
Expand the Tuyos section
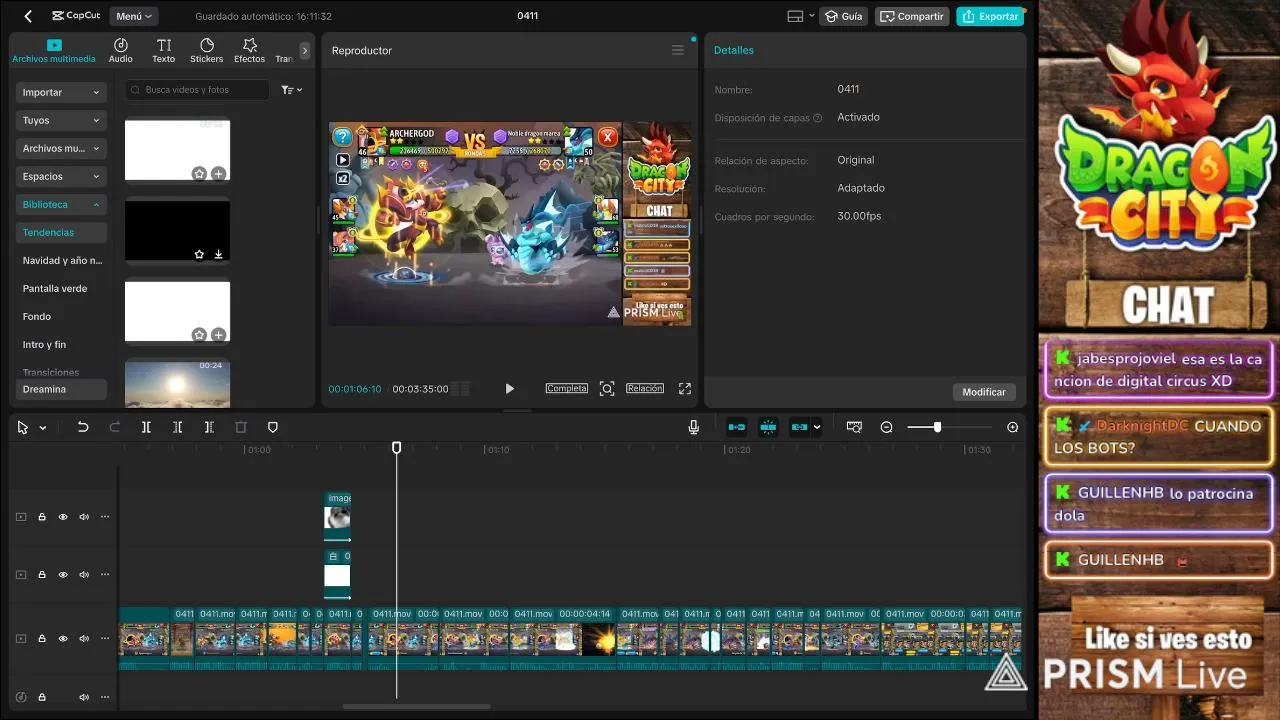61,120
